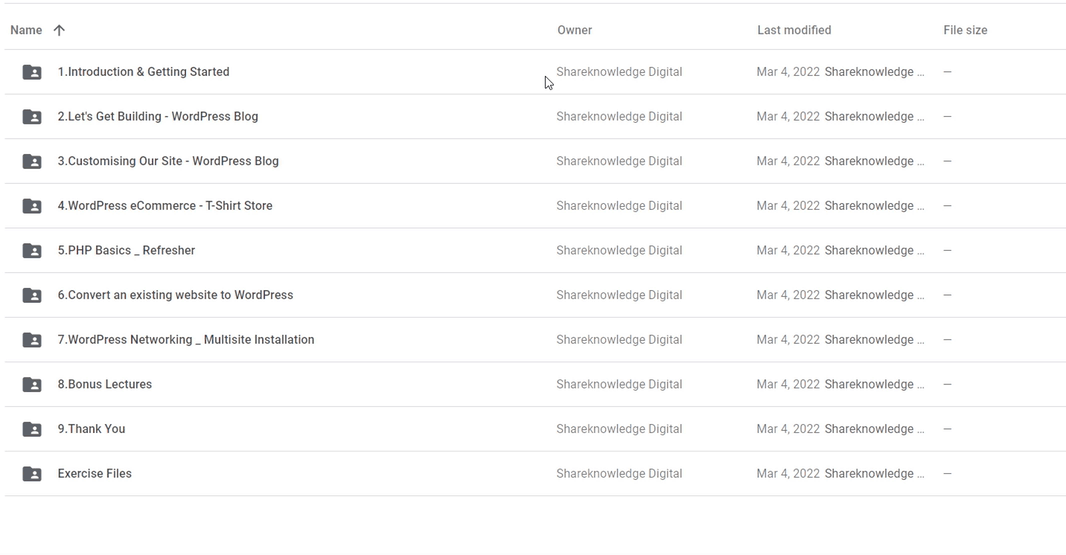Select the folder icon for 3.Customising Our Site
1066x555 pixels.
[32, 161]
